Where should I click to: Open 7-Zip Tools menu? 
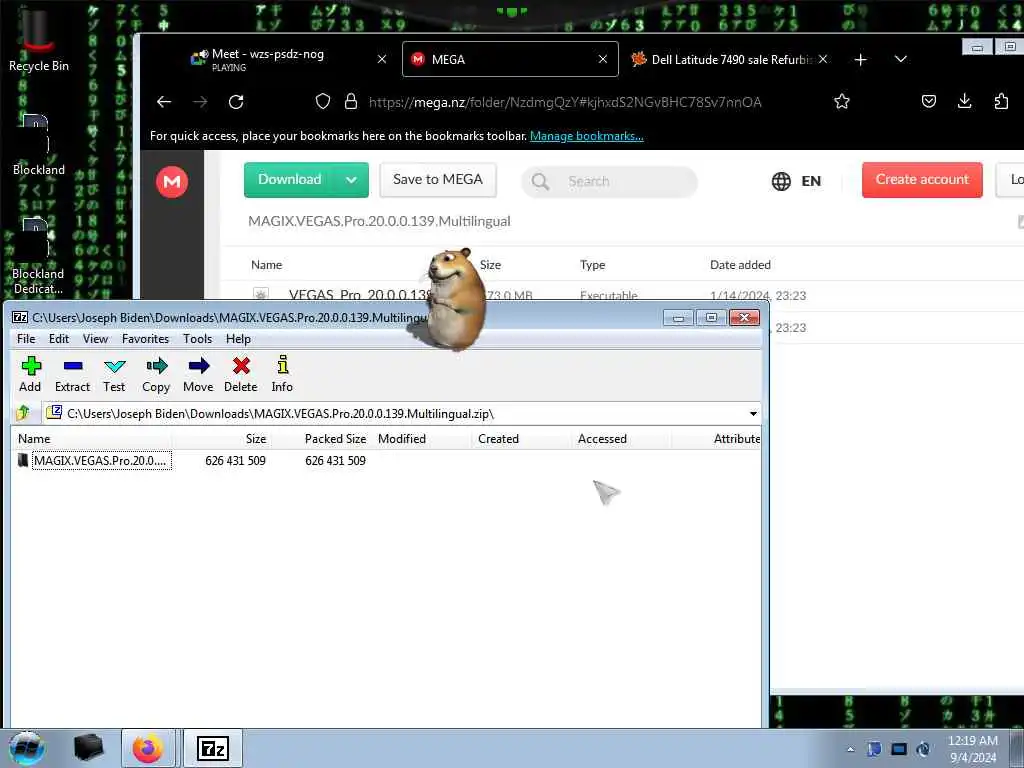pyautogui.click(x=197, y=338)
